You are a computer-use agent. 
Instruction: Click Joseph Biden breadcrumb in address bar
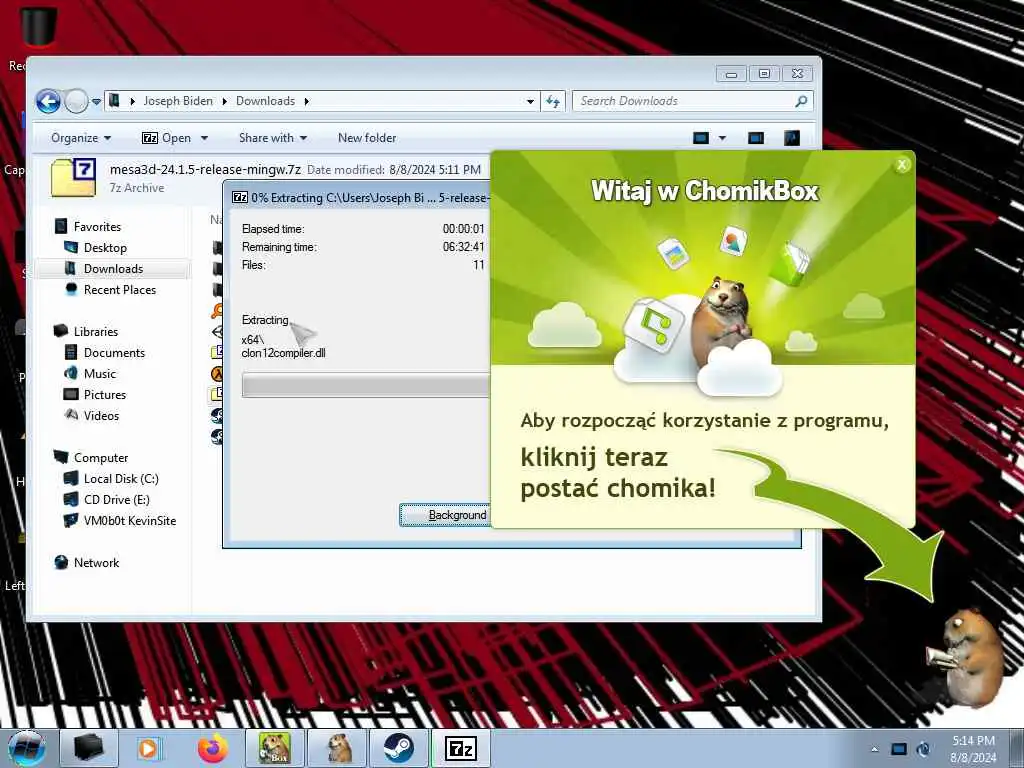pyautogui.click(x=178, y=101)
